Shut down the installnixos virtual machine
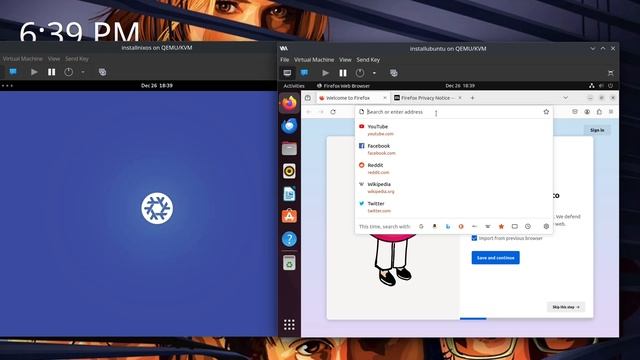Viewport: 640px width, 360px height. coord(69,72)
